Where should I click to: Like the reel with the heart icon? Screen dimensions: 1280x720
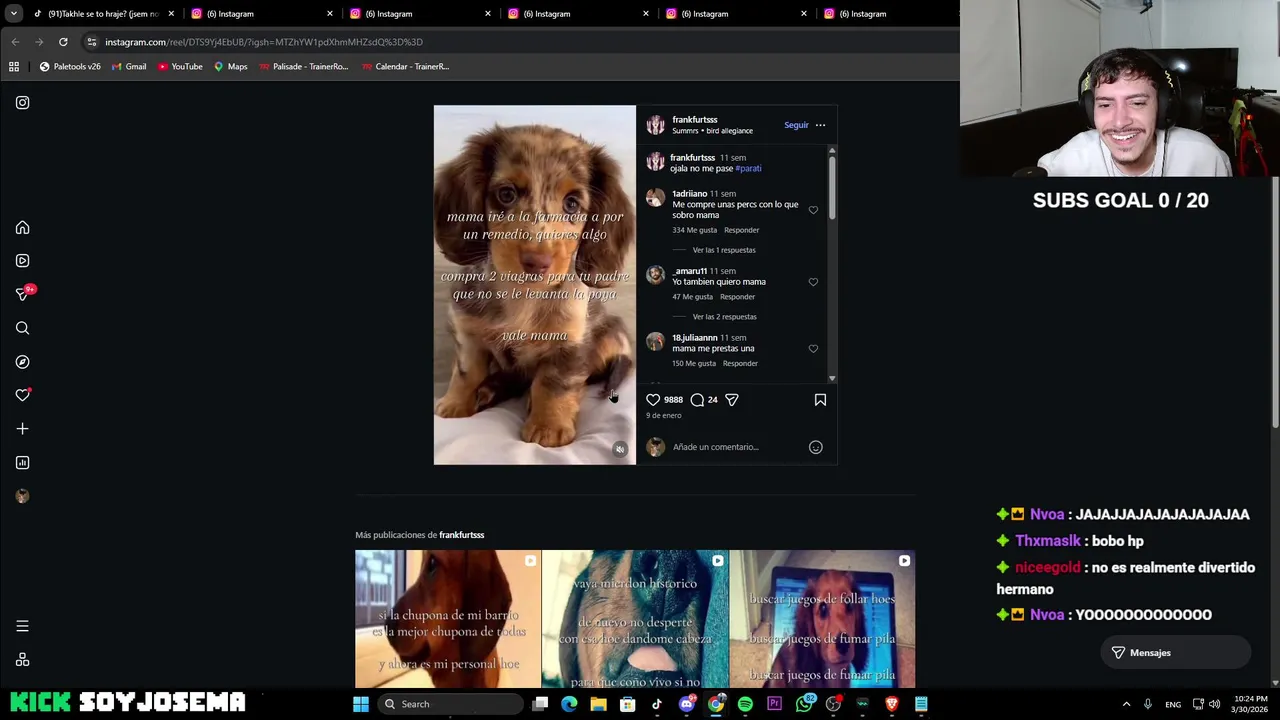coord(653,400)
